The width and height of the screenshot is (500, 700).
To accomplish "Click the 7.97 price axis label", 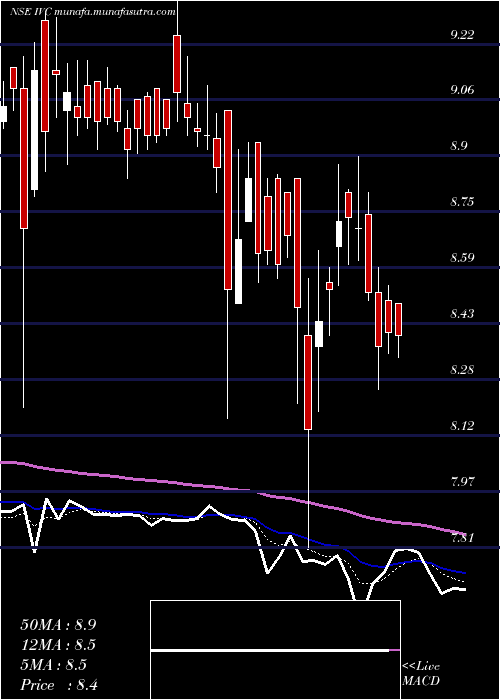I will pos(462,481).
